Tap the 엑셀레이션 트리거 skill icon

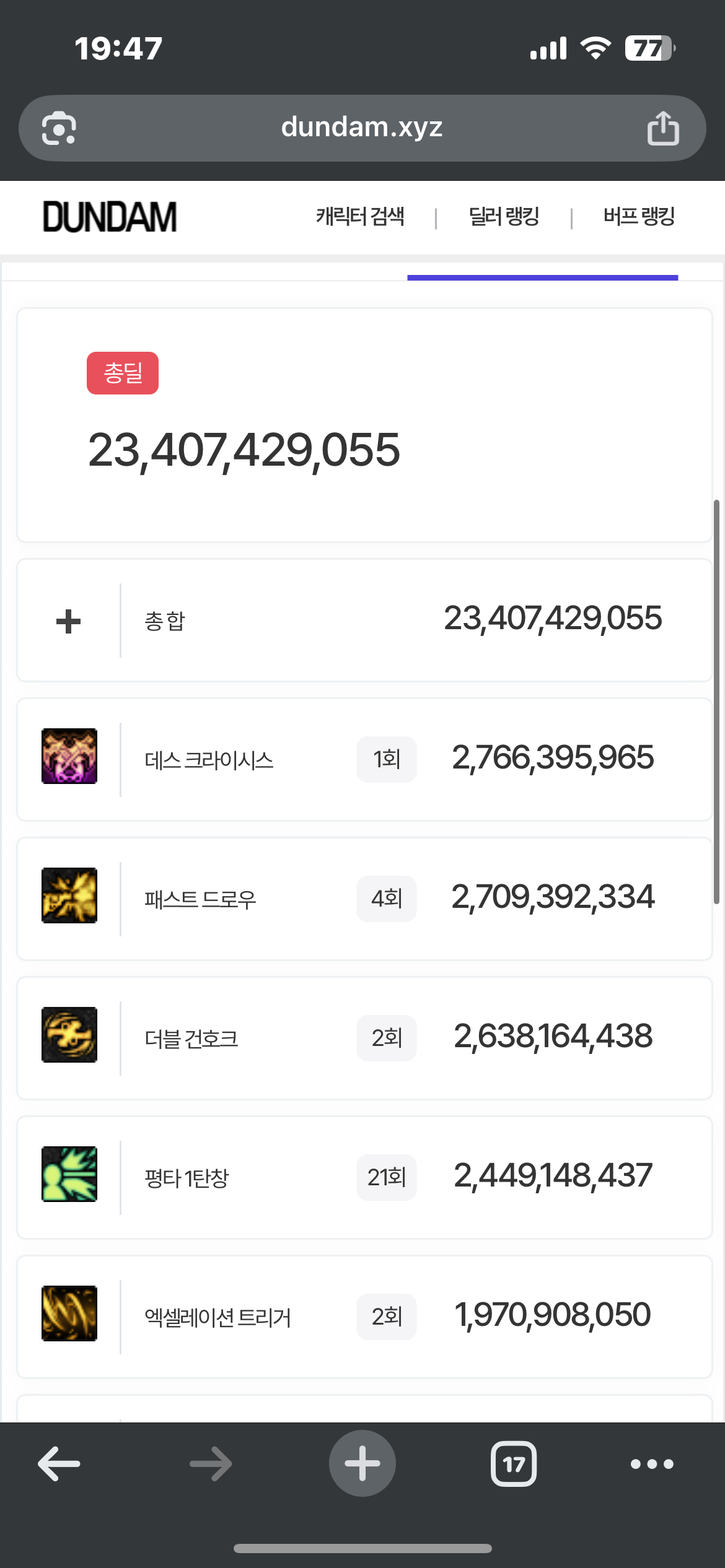coord(69,1313)
